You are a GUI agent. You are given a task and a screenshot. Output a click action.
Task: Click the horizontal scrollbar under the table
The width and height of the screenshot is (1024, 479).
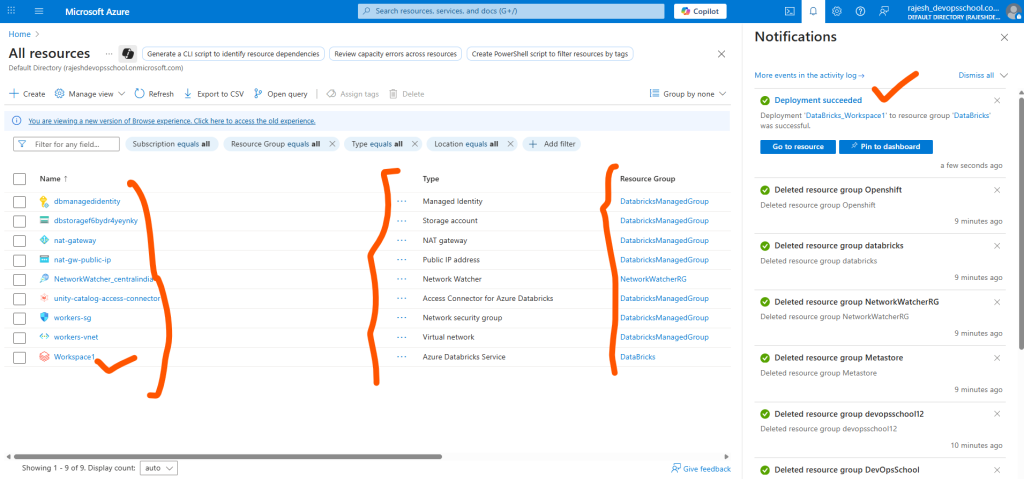227,456
